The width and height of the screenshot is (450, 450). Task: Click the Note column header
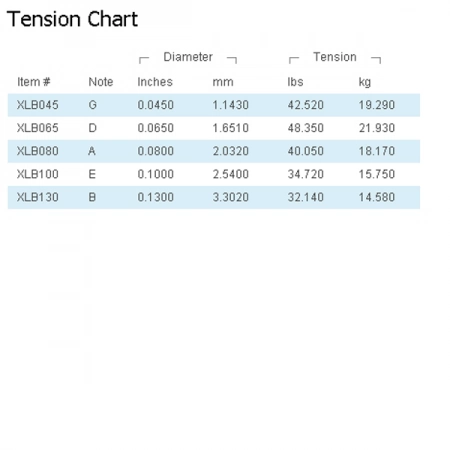[101, 82]
